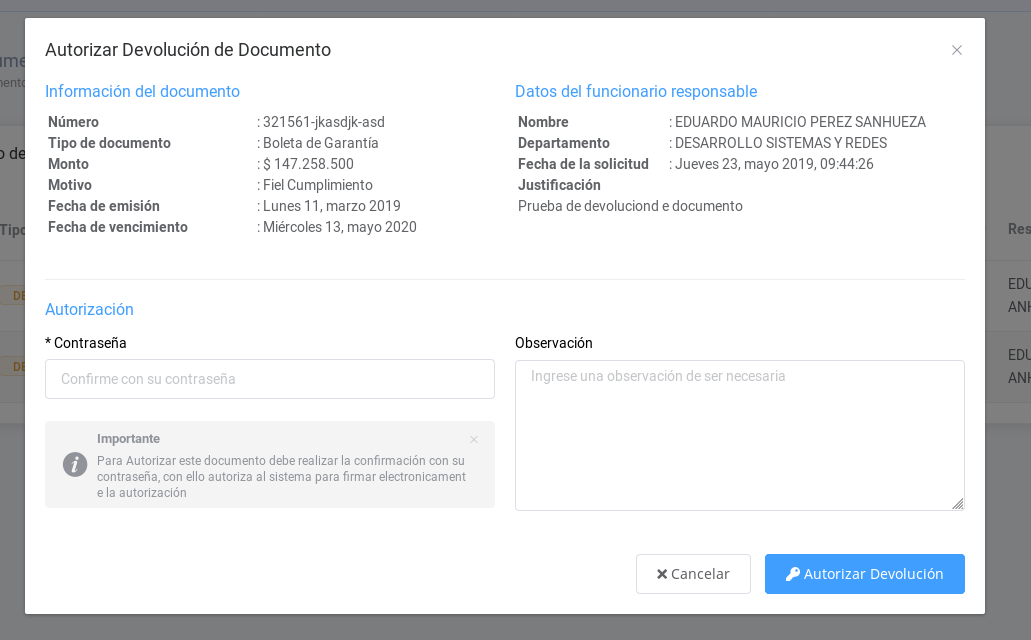Select the Datos del funcionario responsable heading
Viewport: 1031px width, 640px height.
(636, 91)
